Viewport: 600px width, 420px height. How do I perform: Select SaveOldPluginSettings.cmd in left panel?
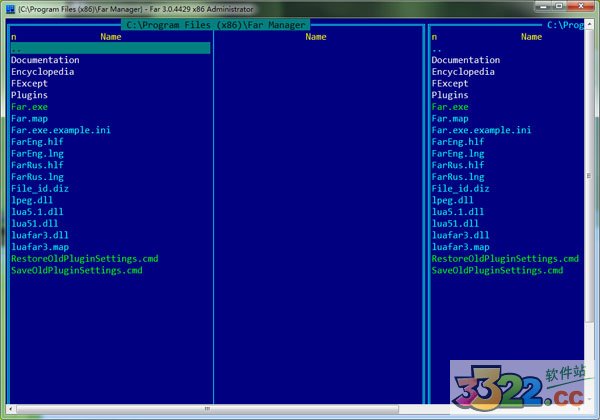point(77,270)
